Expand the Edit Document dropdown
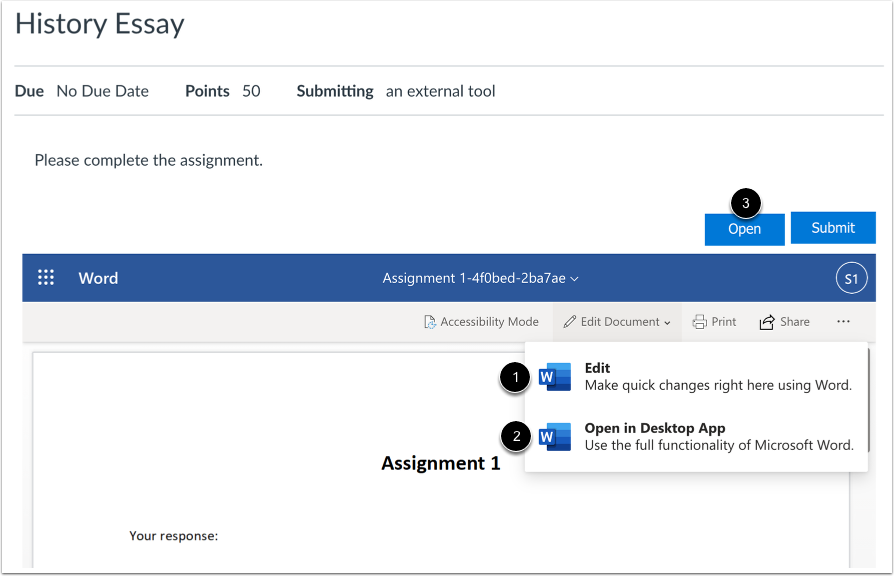 617,321
